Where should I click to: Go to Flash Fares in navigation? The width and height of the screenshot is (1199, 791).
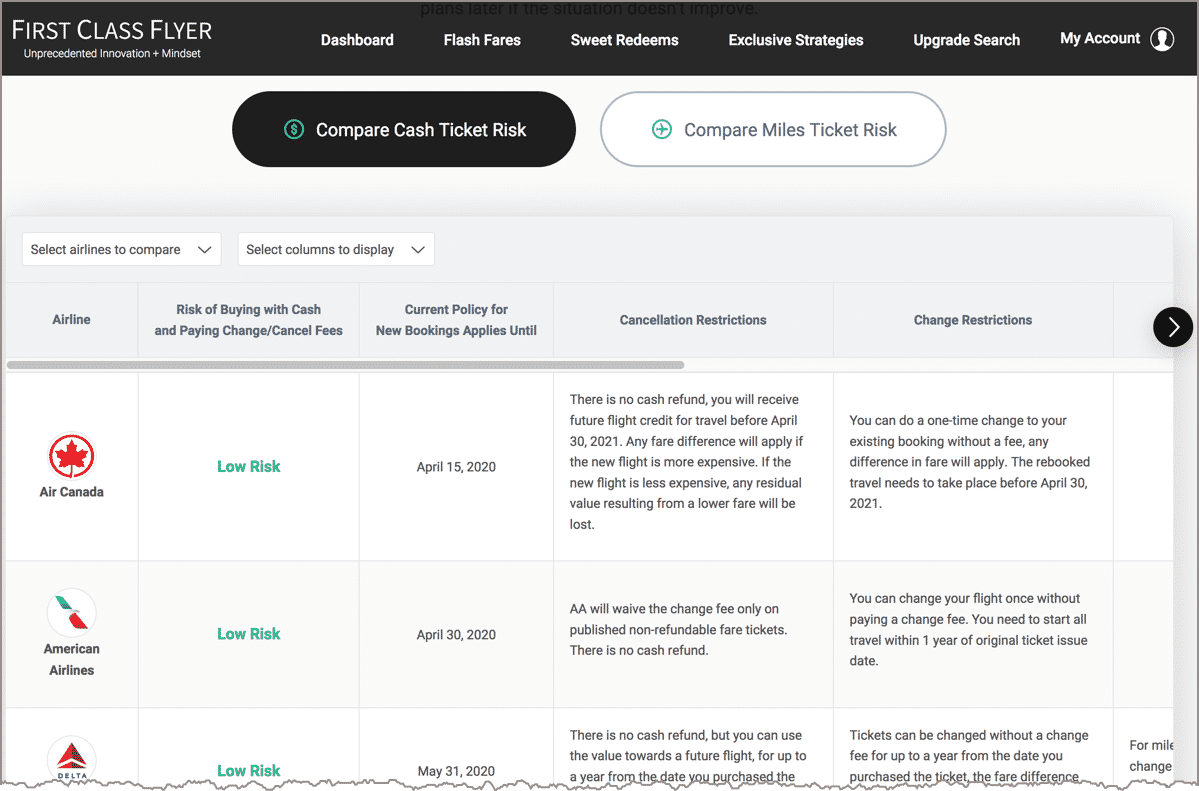point(482,40)
